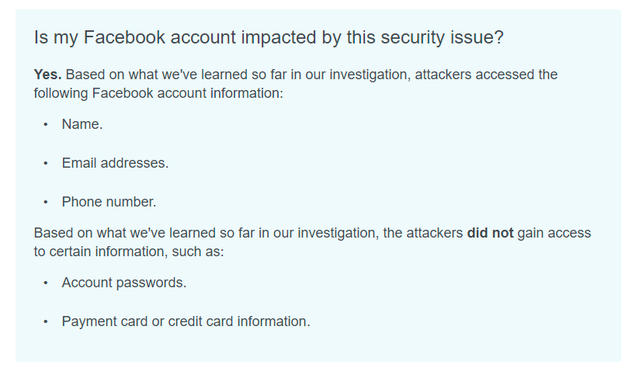Click 'Payment card or credit card information.'
The height and width of the screenshot is (375, 636).
(x=186, y=321)
